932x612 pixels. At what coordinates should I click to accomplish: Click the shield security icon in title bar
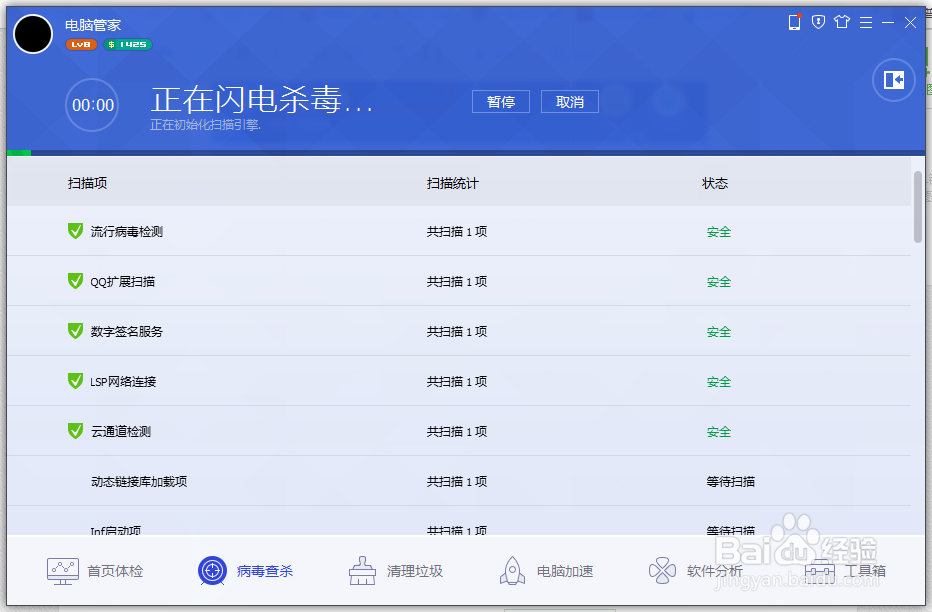(818, 23)
